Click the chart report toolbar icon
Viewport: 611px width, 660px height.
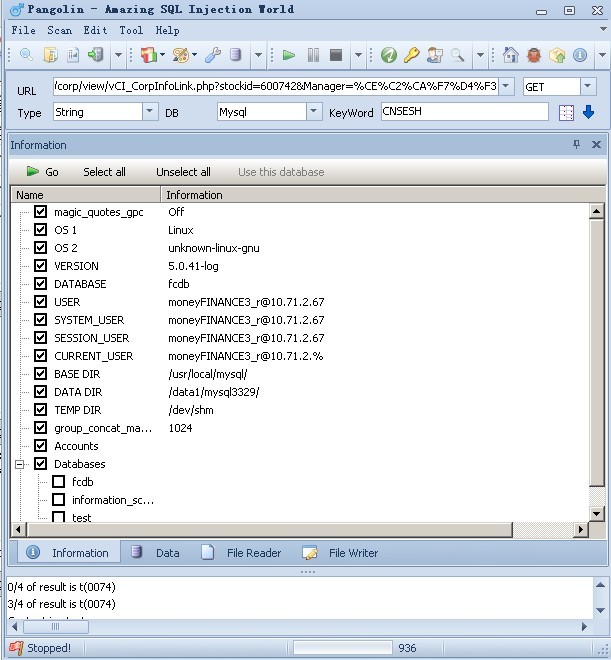(73, 55)
